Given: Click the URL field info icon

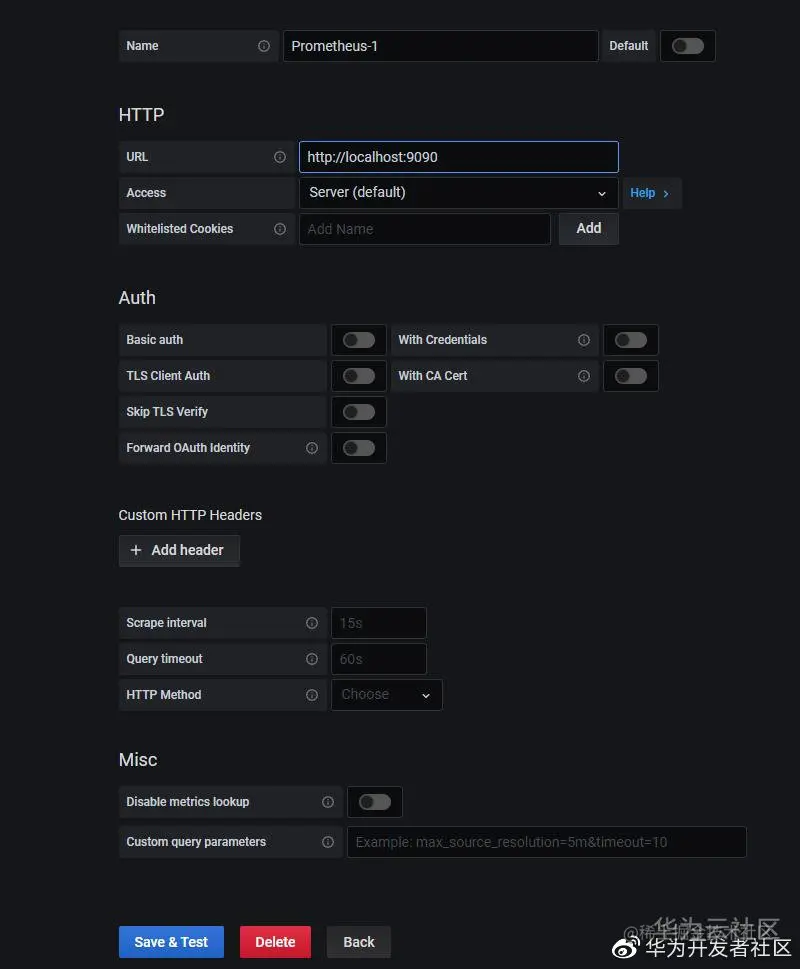Looking at the screenshot, I should 280,157.
